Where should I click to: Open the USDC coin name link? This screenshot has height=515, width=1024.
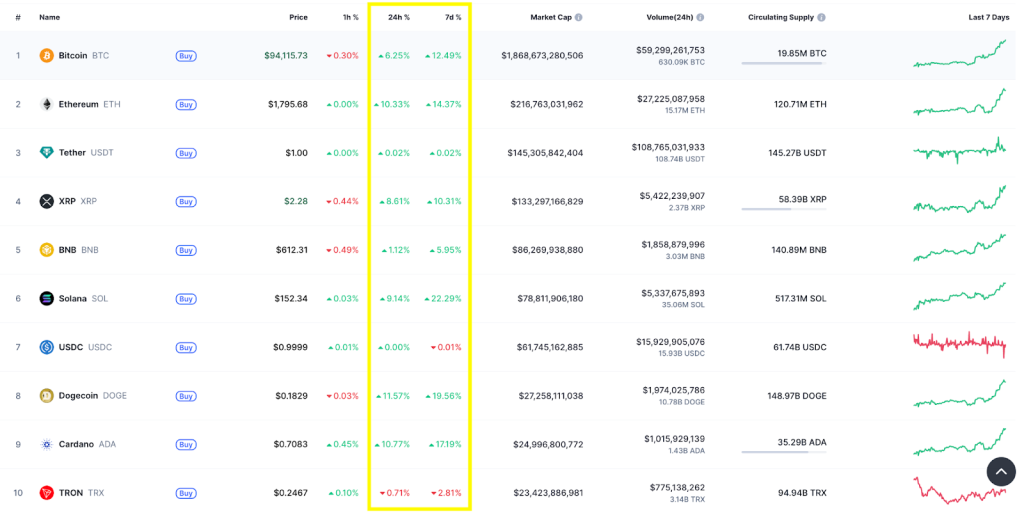click(70, 347)
